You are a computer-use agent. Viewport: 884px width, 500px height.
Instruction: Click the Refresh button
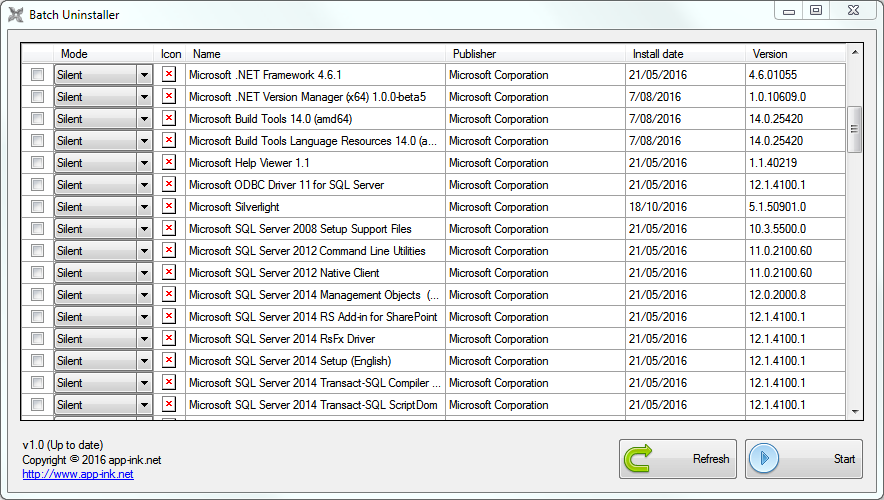pyautogui.click(x=678, y=459)
